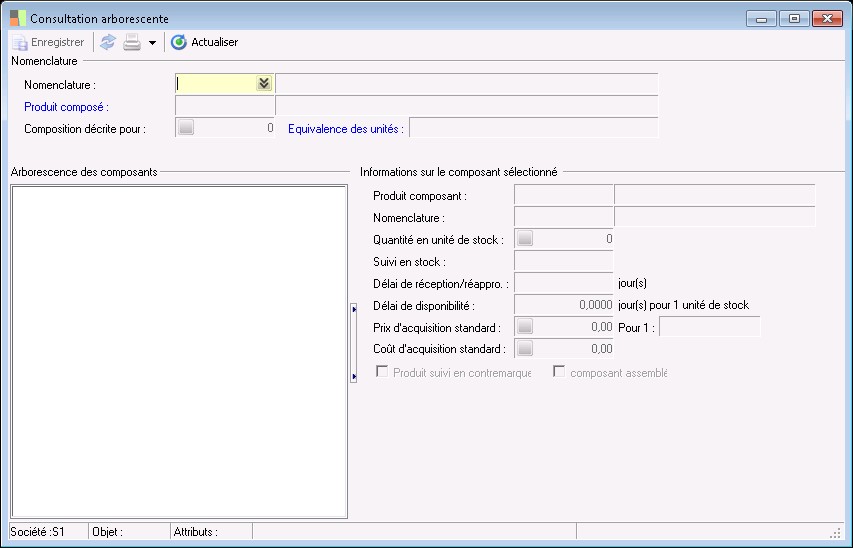Open the printer dropdown arrow
This screenshot has height=548, width=853.
152,42
